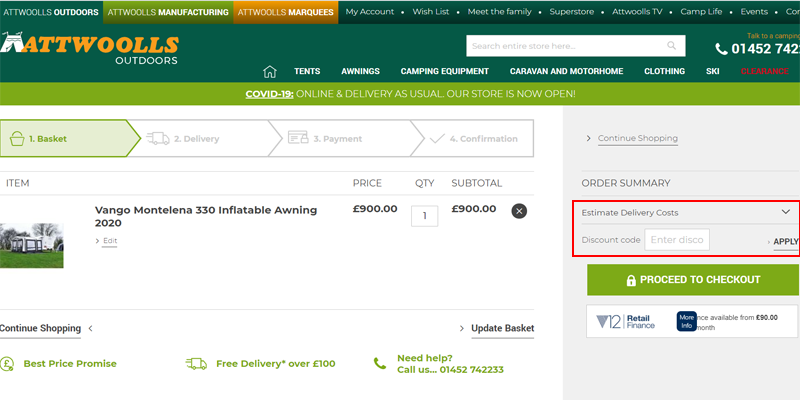Click the quantity field for the awning
The image size is (800, 400).
pyautogui.click(x=424, y=216)
